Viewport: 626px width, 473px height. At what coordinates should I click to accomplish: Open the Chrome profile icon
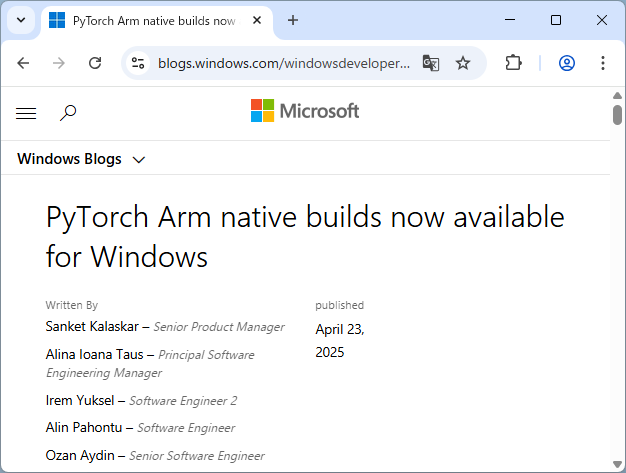tap(567, 63)
